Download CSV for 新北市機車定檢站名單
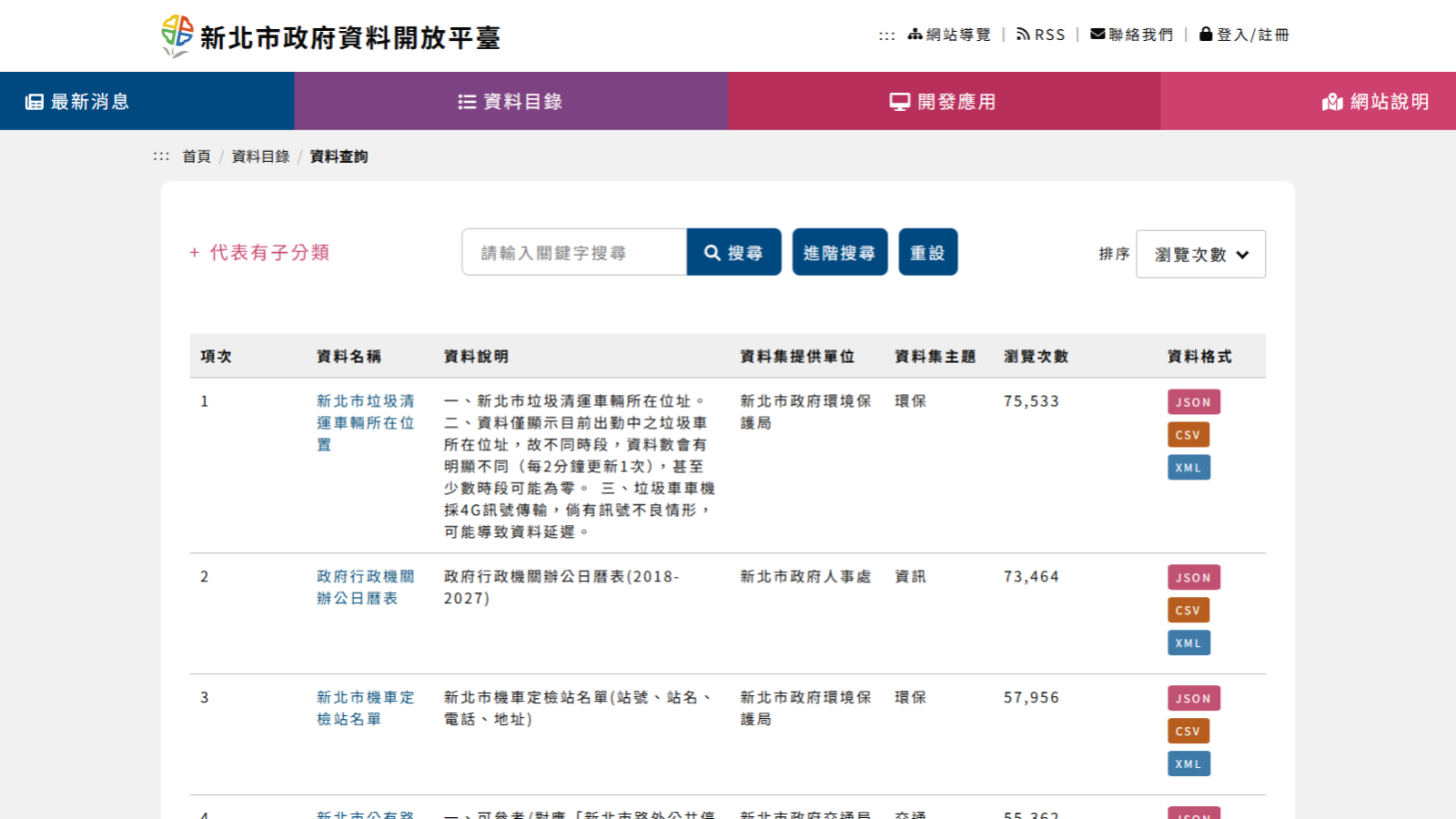Viewport: 1456px width, 819px height. point(1188,732)
